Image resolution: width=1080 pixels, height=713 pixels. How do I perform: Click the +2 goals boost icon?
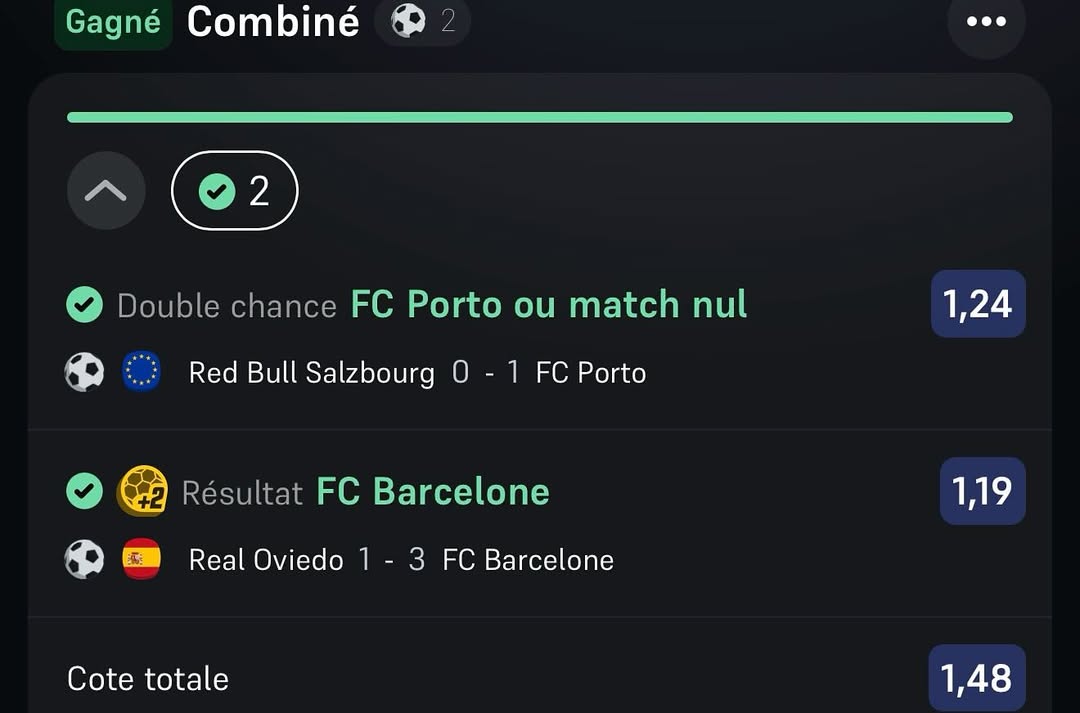[x=142, y=491]
